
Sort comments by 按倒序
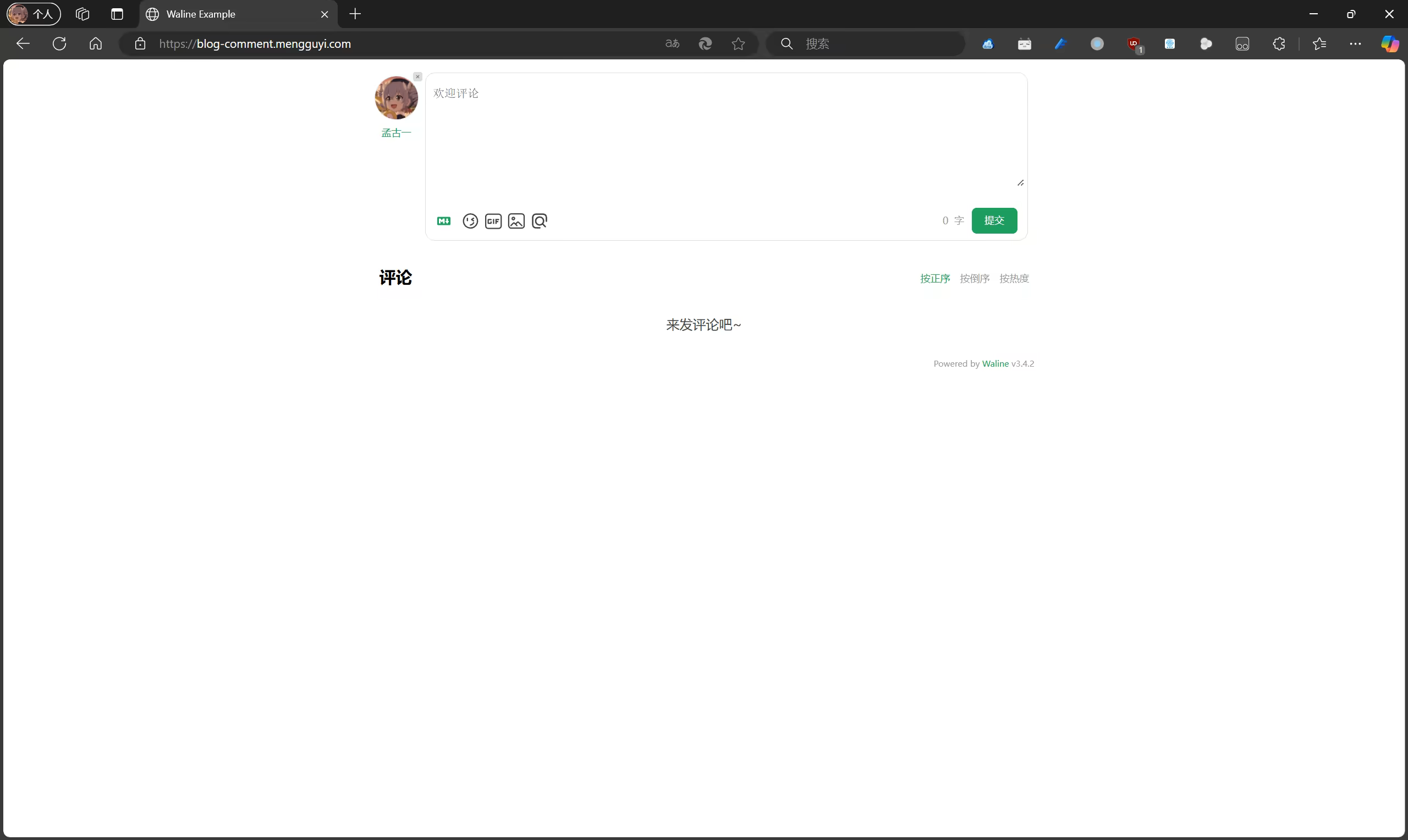point(975,278)
